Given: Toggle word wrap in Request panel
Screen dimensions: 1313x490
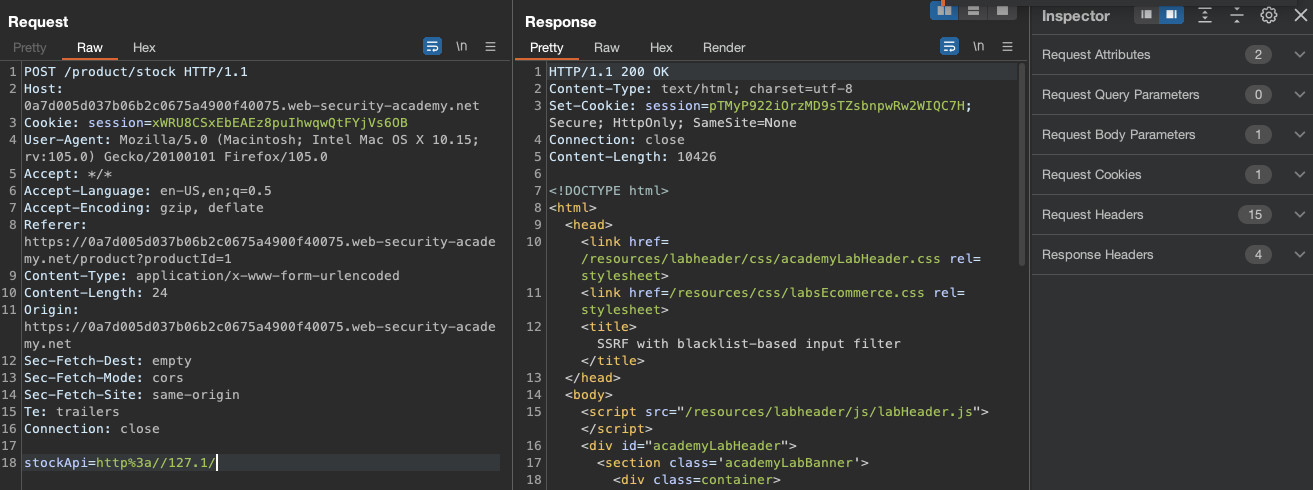Looking at the screenshot, I should point(432,47).
